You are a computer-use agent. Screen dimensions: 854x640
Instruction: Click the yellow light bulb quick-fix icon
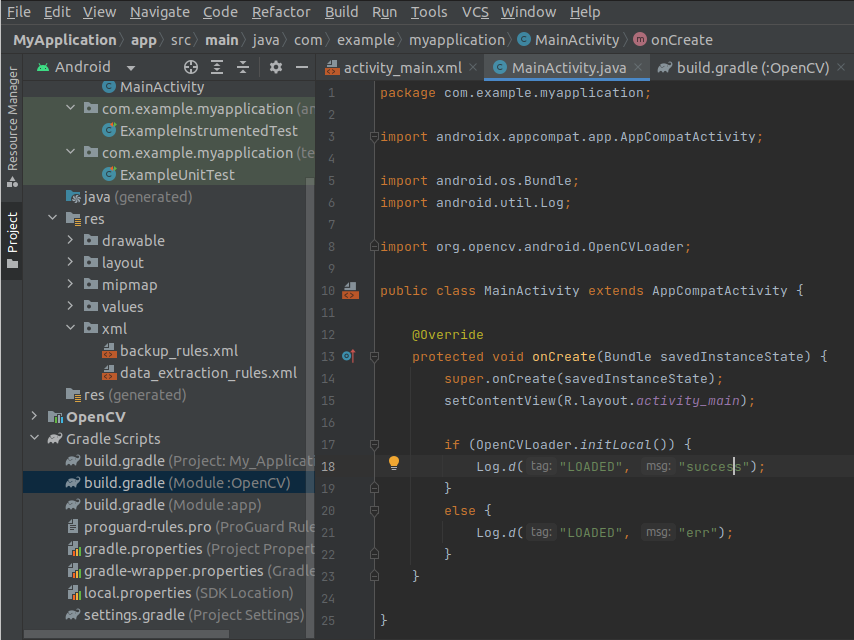pos(394,464)
